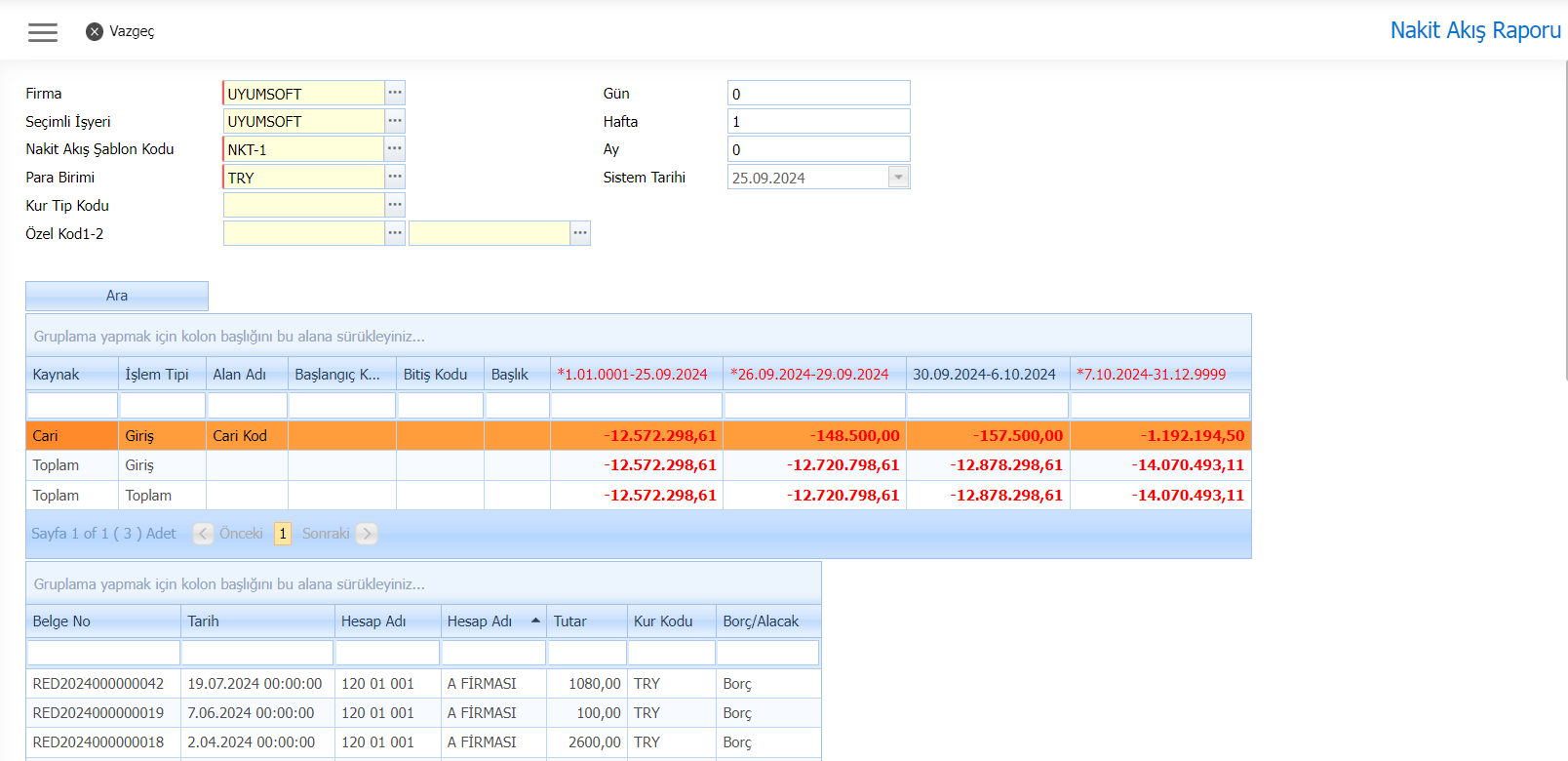This screenshot has height=761, width=1568.
Task: Click the İşlem Tipi column filter box
Action: click(x=162, y=405)
